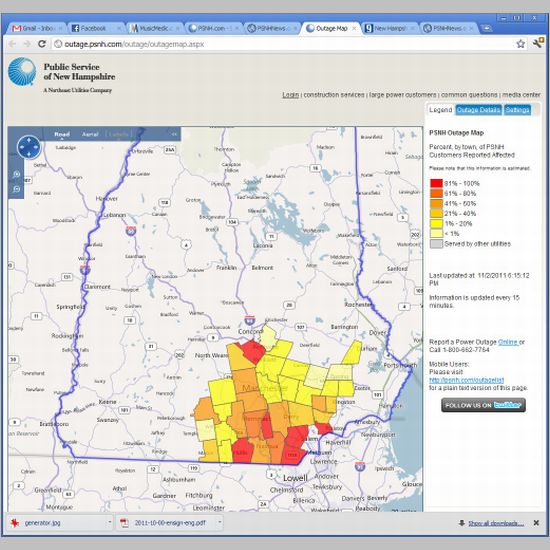The height and width of the screenshot is (550, 550).
Task: Close the downloads bar
Action: 536,523
